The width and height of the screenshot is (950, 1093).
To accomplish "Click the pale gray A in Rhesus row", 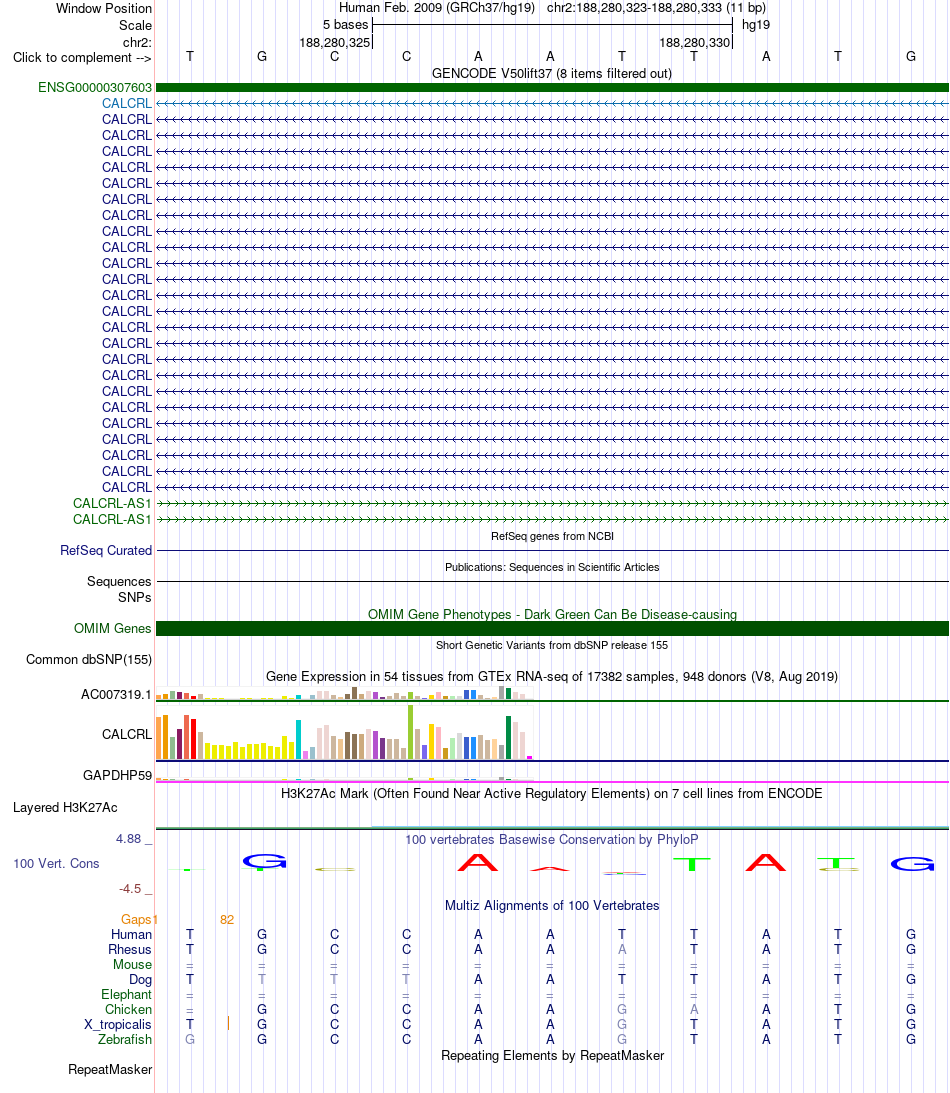I will [622, 949].
